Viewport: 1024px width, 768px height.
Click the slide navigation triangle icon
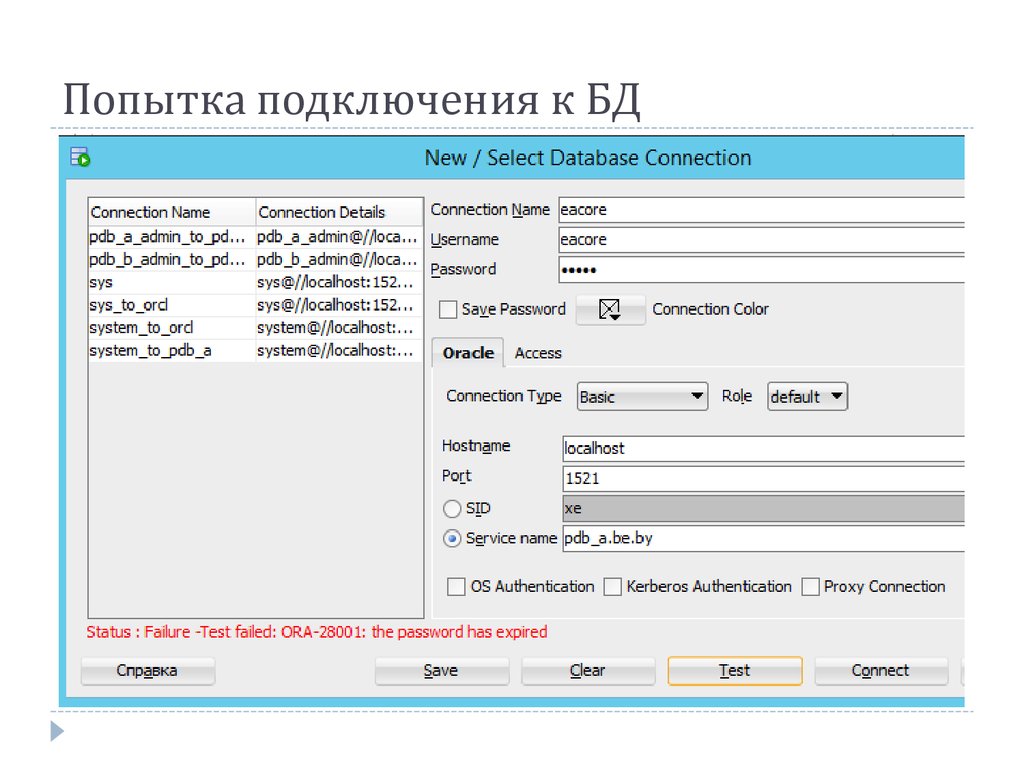[x=57, y=731]
